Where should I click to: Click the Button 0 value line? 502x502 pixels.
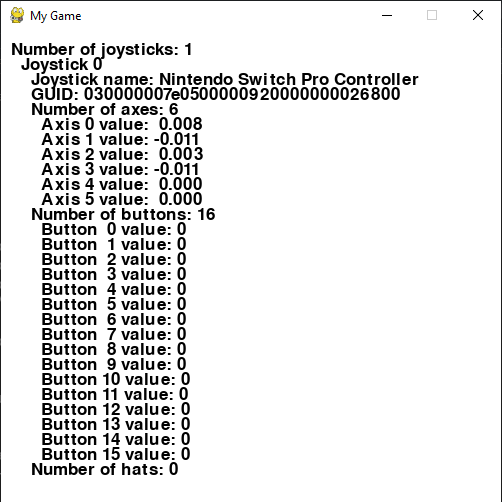[114, 229]
